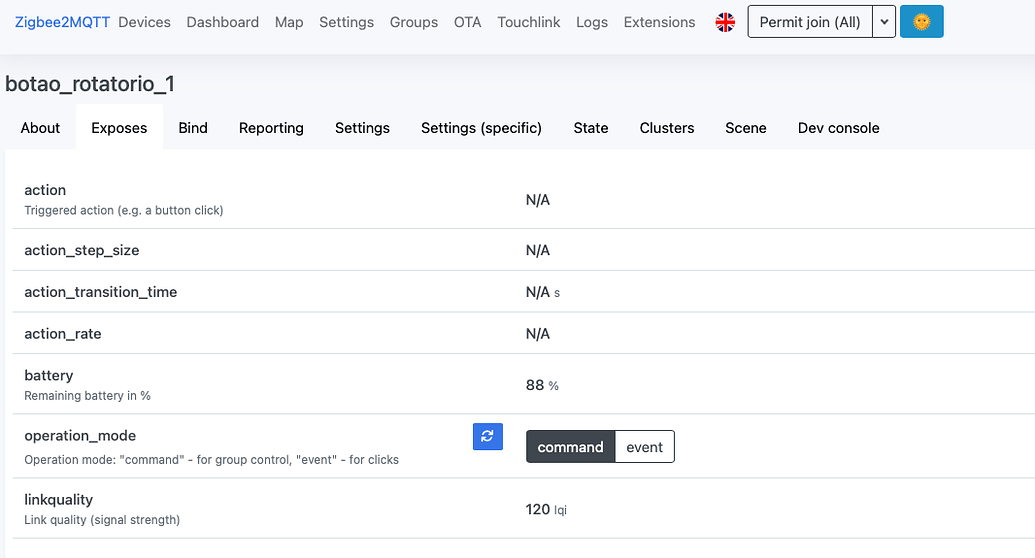Viewport: 1035px width, 558px height.
Task: Switch operation mode to "event"
Action: pos(644,447)
